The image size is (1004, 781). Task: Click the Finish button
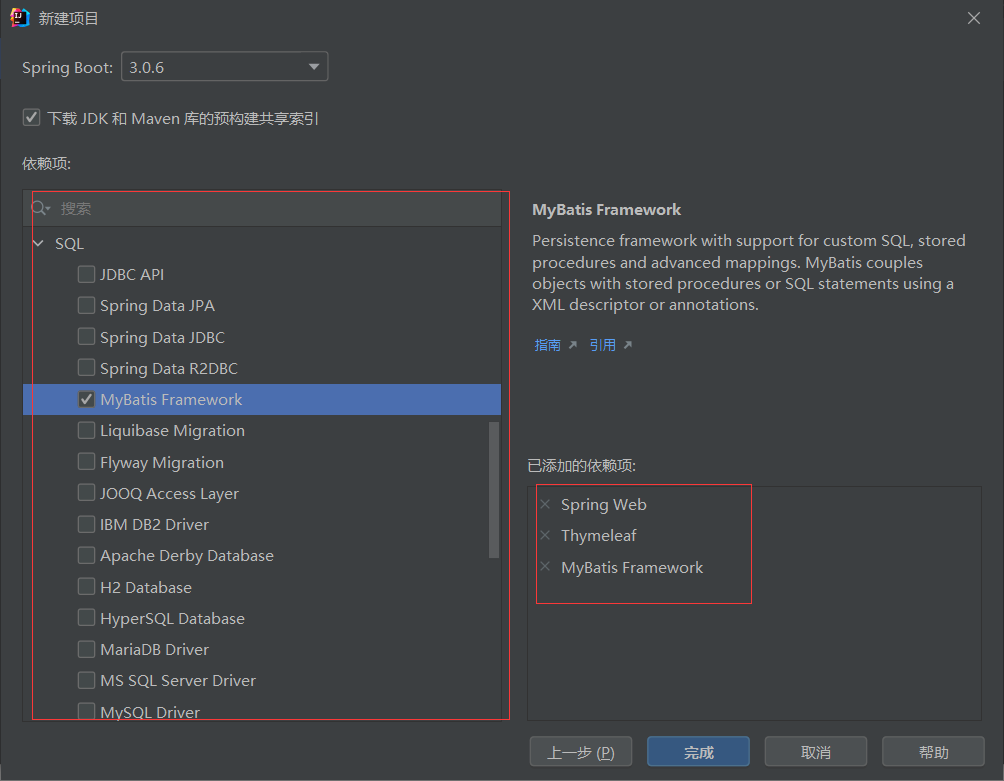(698, 752)
